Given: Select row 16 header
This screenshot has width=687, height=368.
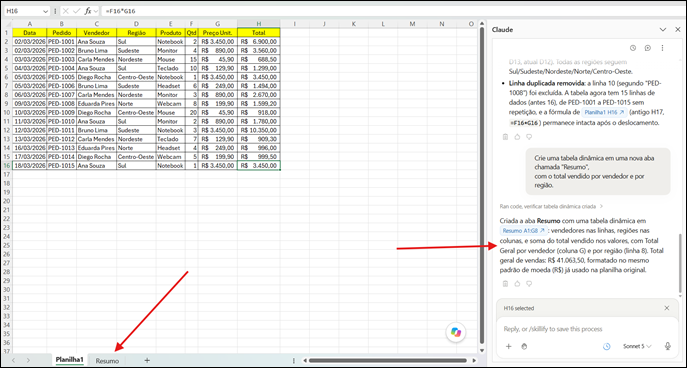Looking at the screenshot, I should click(7, 166).
